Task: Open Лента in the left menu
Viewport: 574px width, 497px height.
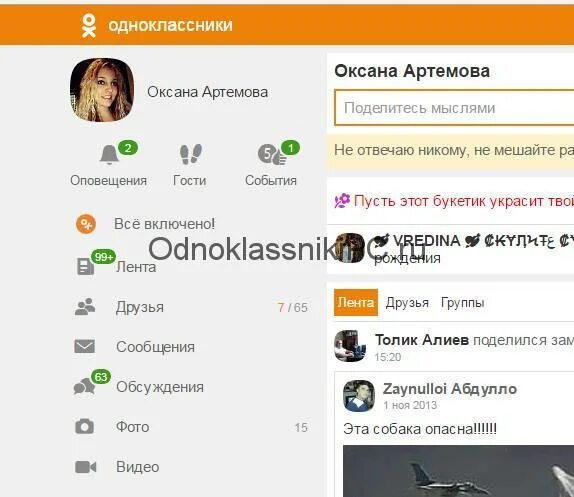Action: click(136, 267)
